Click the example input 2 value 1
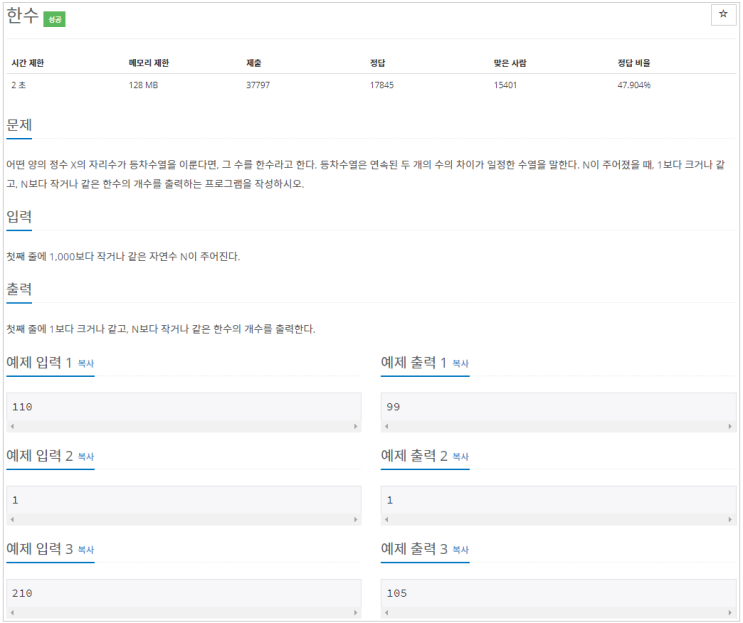The height and width of the screenshot is (623, 743). point(15,500)
